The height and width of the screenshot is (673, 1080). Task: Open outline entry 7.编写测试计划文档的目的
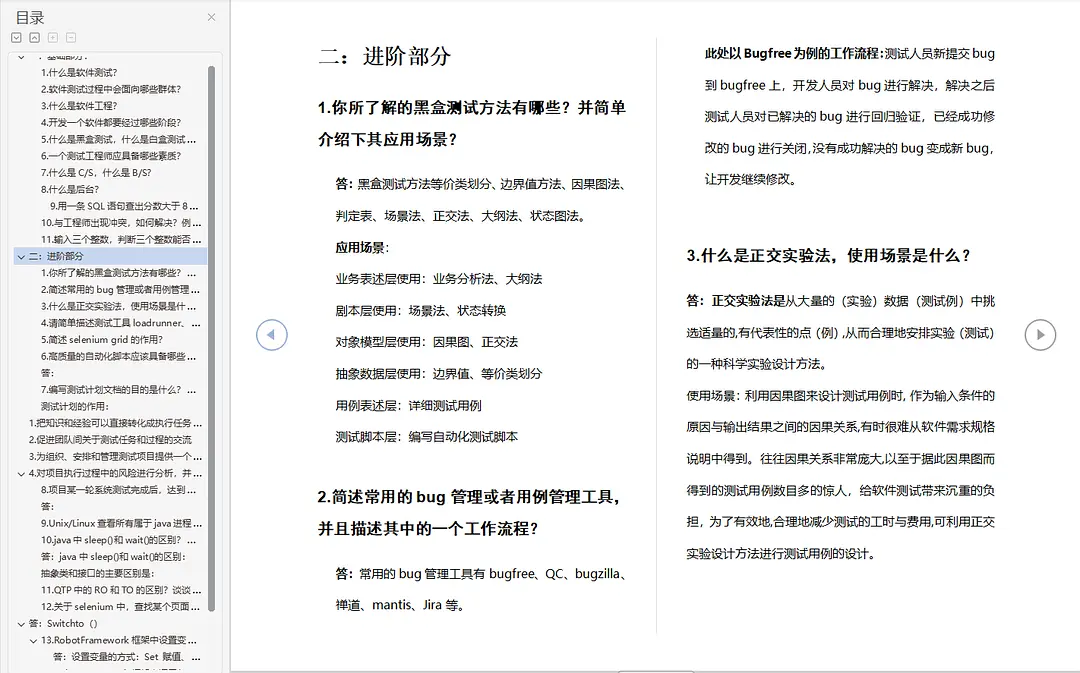click(118, 390)
